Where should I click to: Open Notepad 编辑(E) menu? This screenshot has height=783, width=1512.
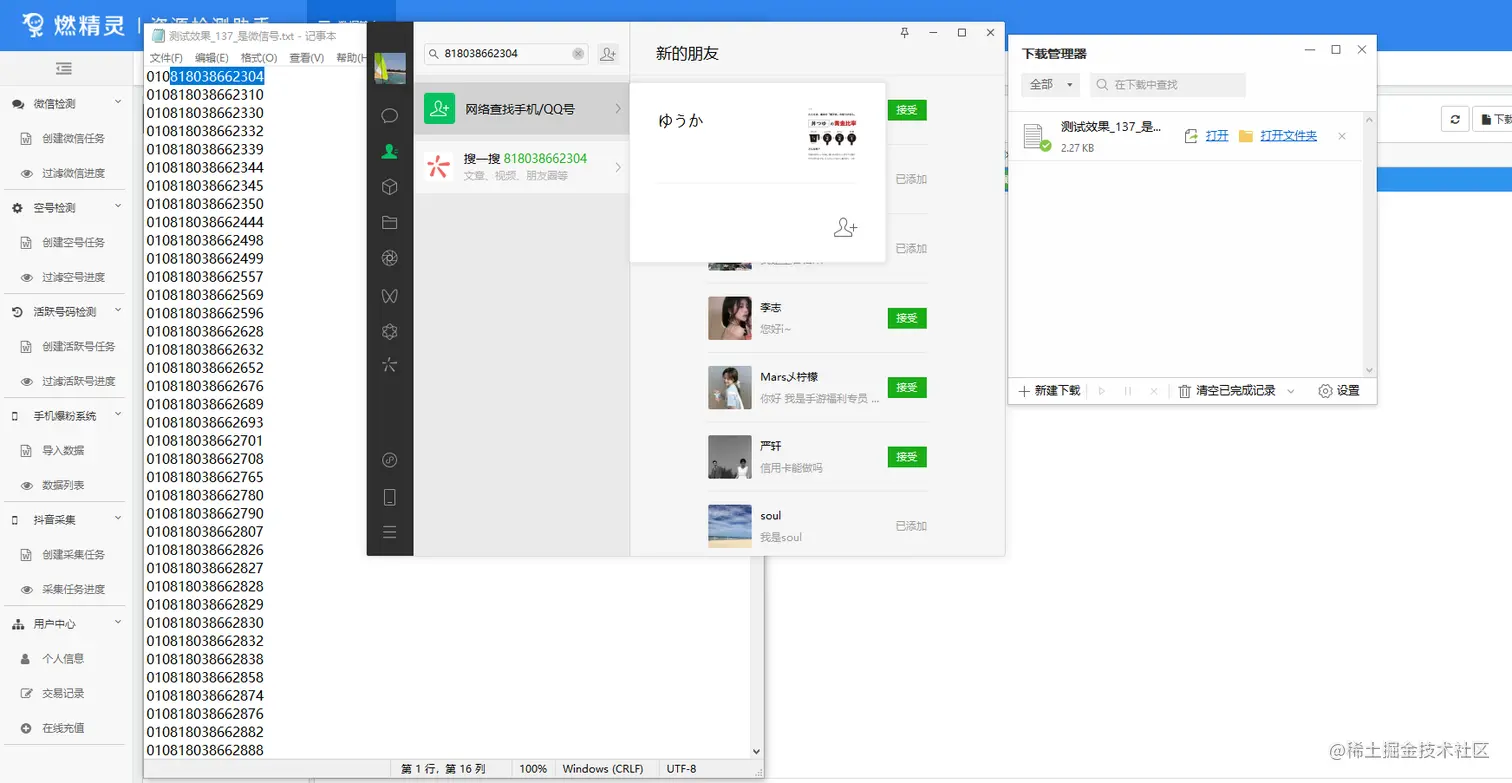[x=212, y=58]
